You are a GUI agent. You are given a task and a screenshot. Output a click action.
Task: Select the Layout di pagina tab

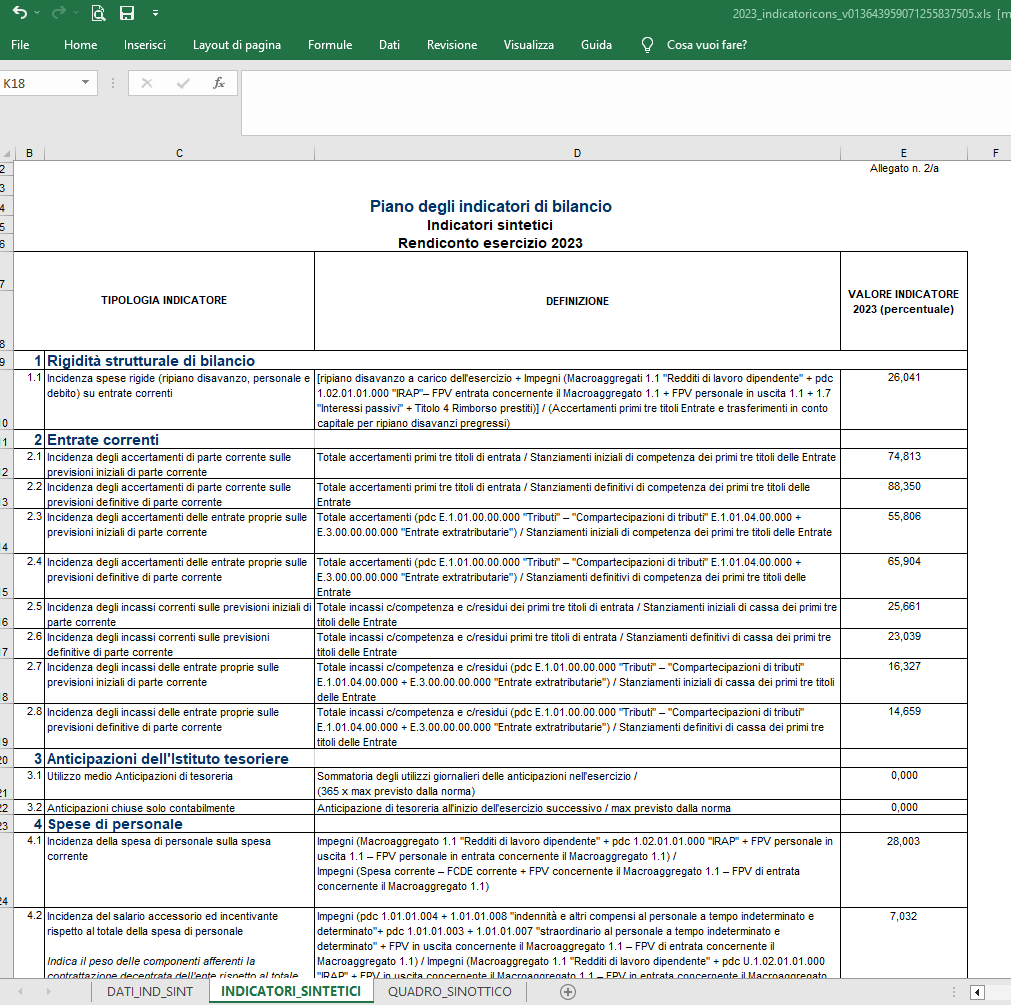pos(237,44)
